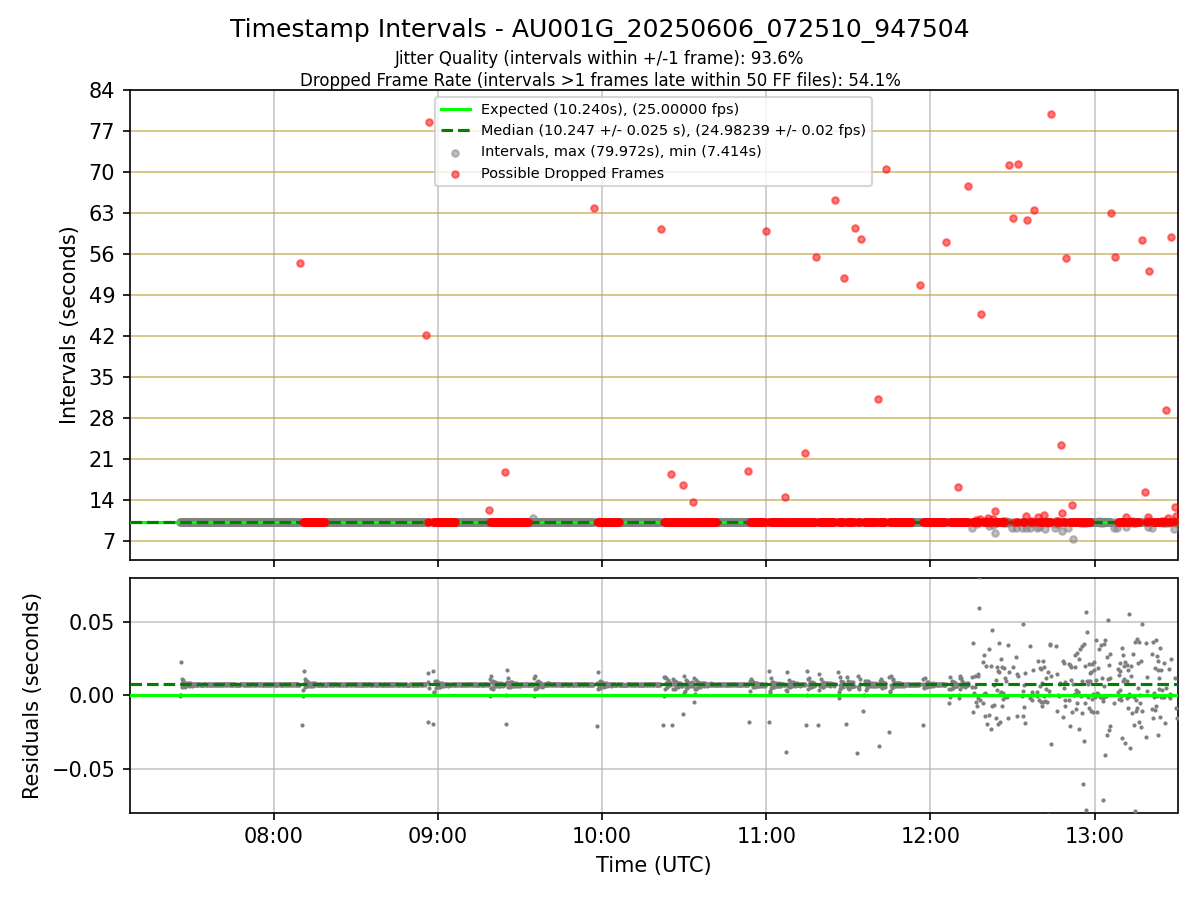The image size is (1200, 900).
Task: Click the '63' y-axis tick label
Action: pos(103,213)
